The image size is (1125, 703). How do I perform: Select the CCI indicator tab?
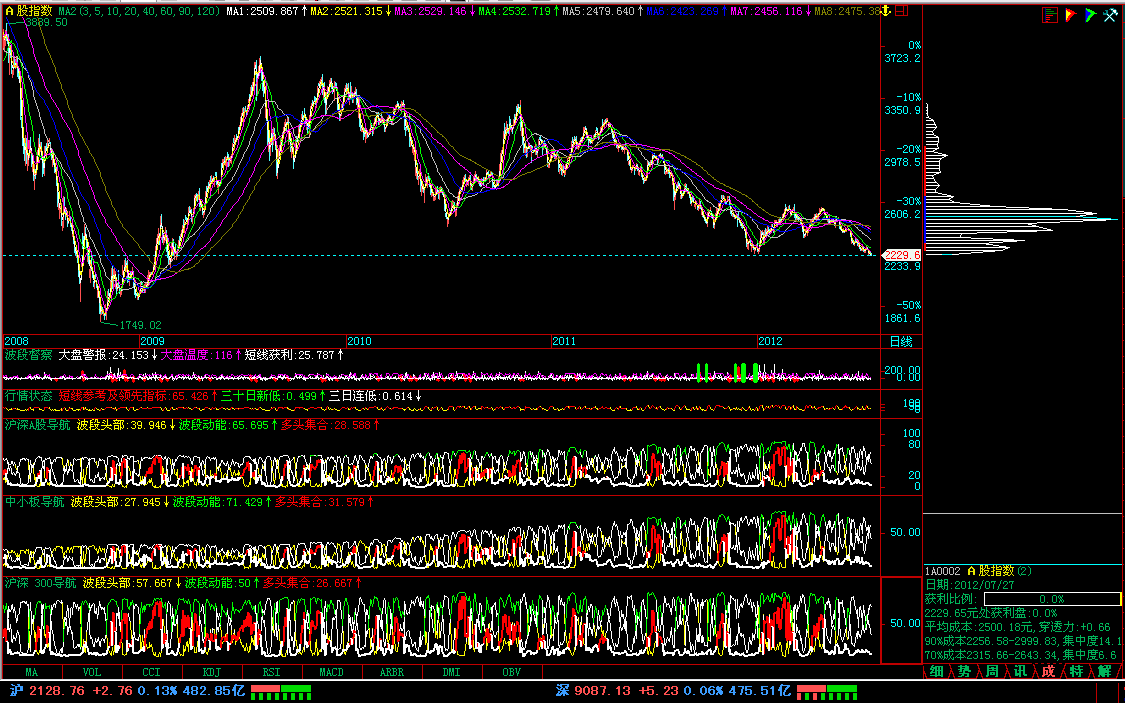click(151, 672)
